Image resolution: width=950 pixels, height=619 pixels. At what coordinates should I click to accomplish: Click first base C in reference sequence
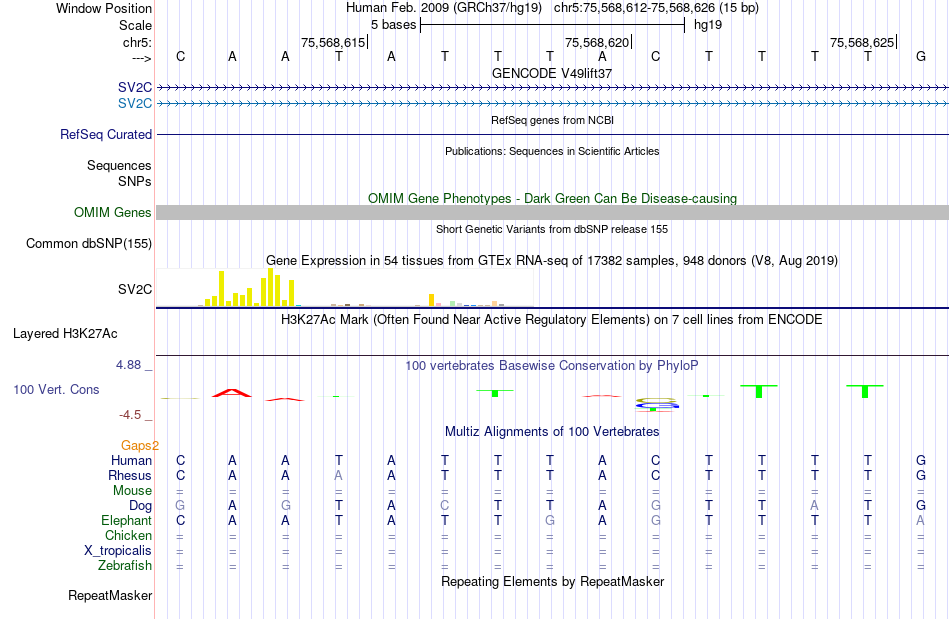coord(180,56)
